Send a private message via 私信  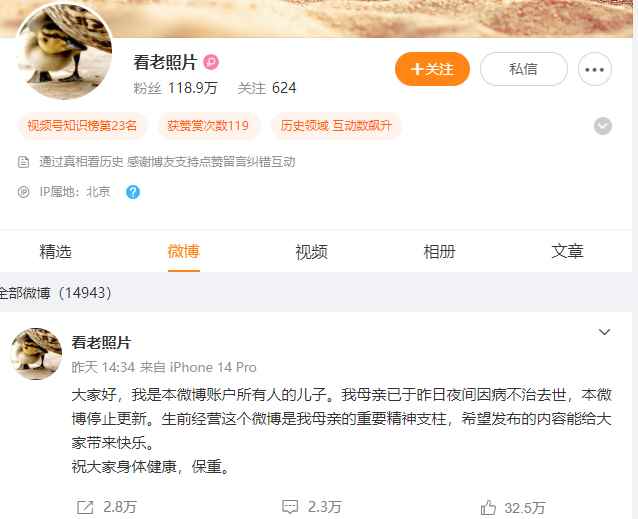(x=524, y=69)
